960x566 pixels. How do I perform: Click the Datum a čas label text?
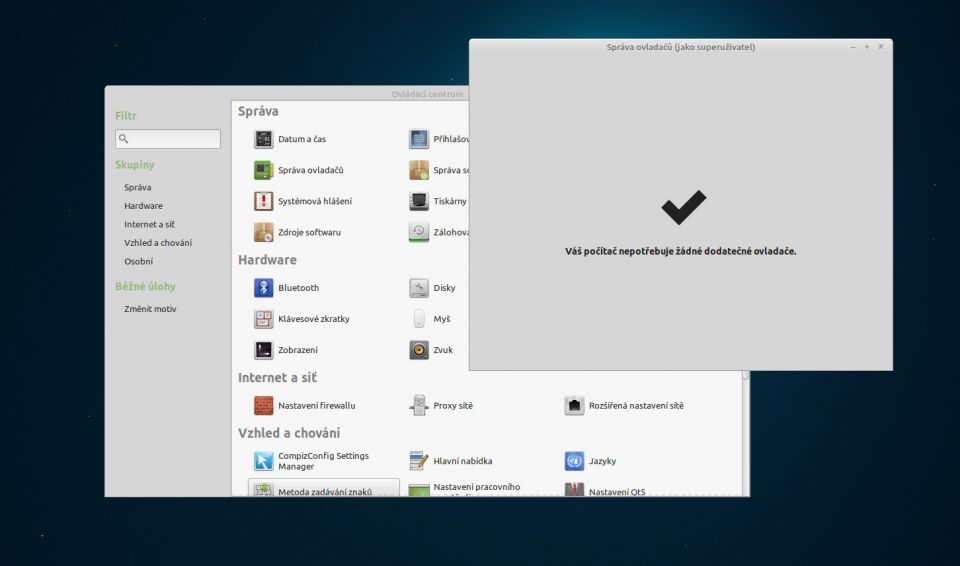(x=302, y=139)
